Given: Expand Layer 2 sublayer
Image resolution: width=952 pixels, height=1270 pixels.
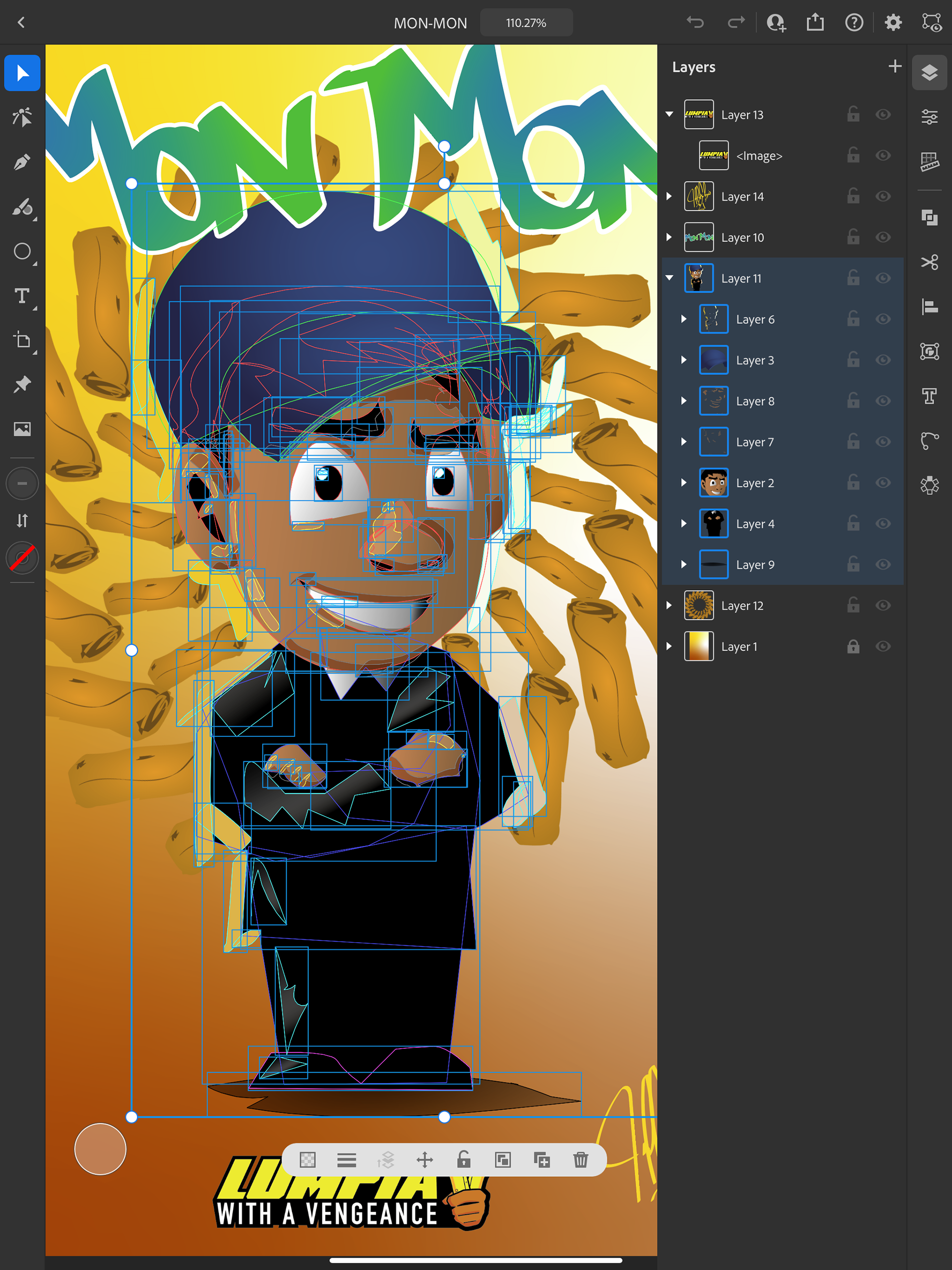Looking at the screenshot, I should pos(684,483).
